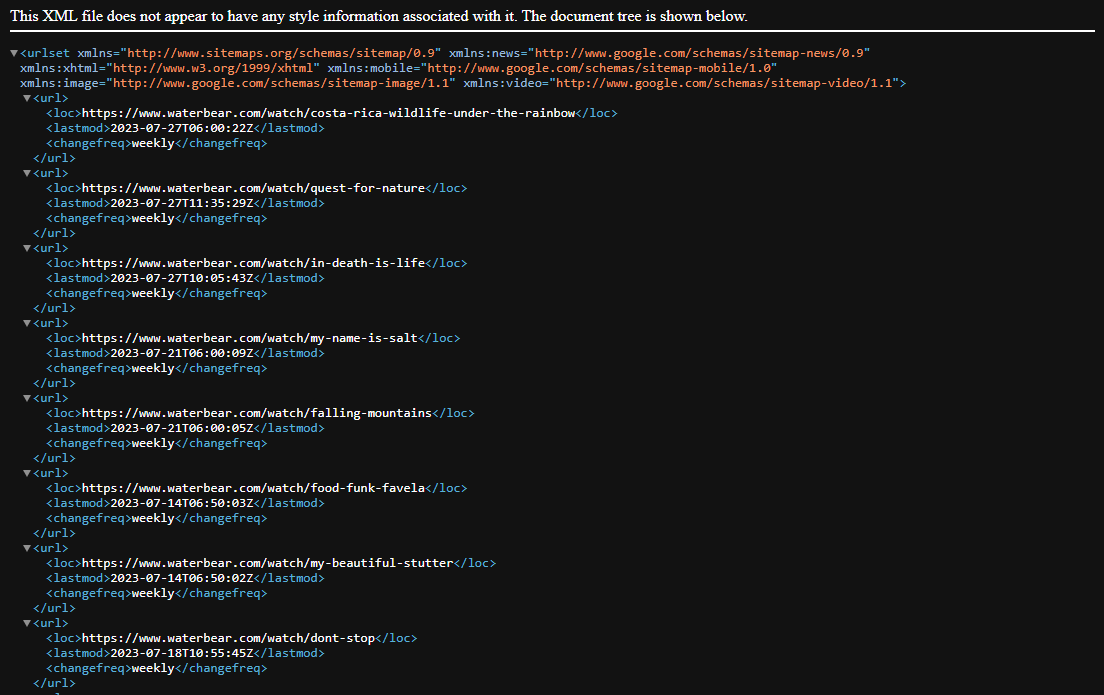
Task: Select the quest-for-nature watch URL
Action: 253,187
